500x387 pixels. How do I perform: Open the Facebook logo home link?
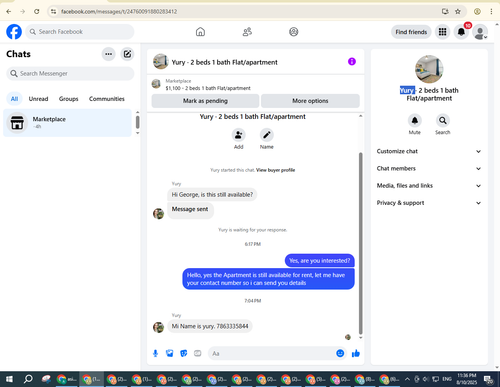(14, 32)
